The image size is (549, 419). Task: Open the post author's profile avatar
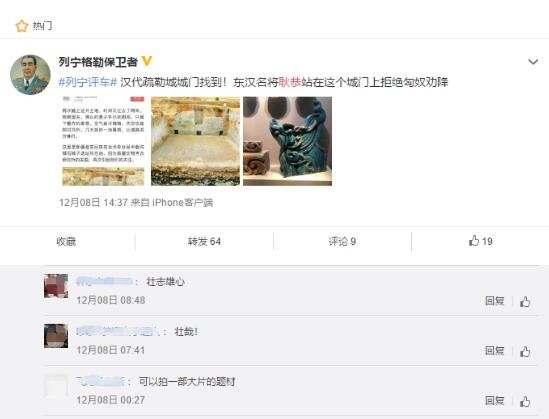[30, 75]
